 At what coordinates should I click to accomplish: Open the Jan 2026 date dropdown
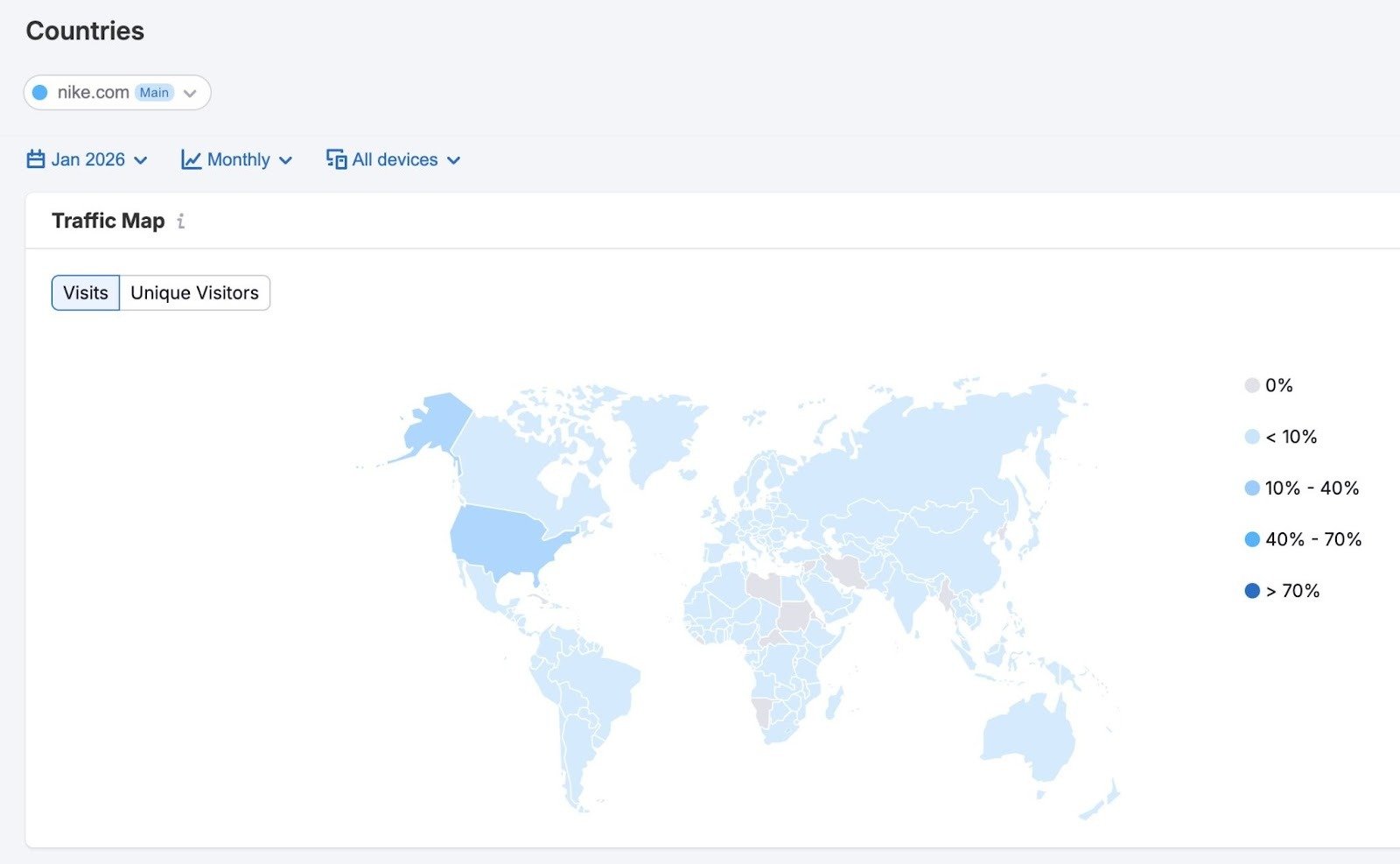(x=87, y=159)
